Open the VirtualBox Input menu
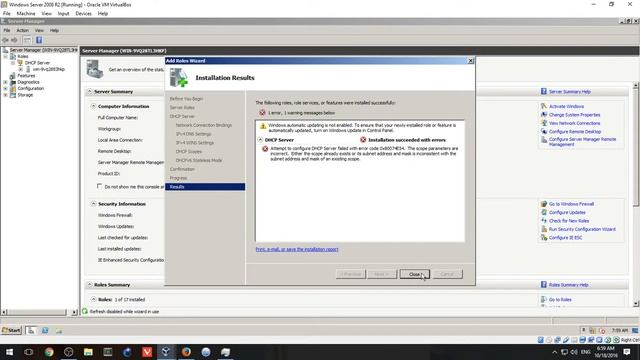The height and width of the screenshot is (360, 640). [63, 13]
